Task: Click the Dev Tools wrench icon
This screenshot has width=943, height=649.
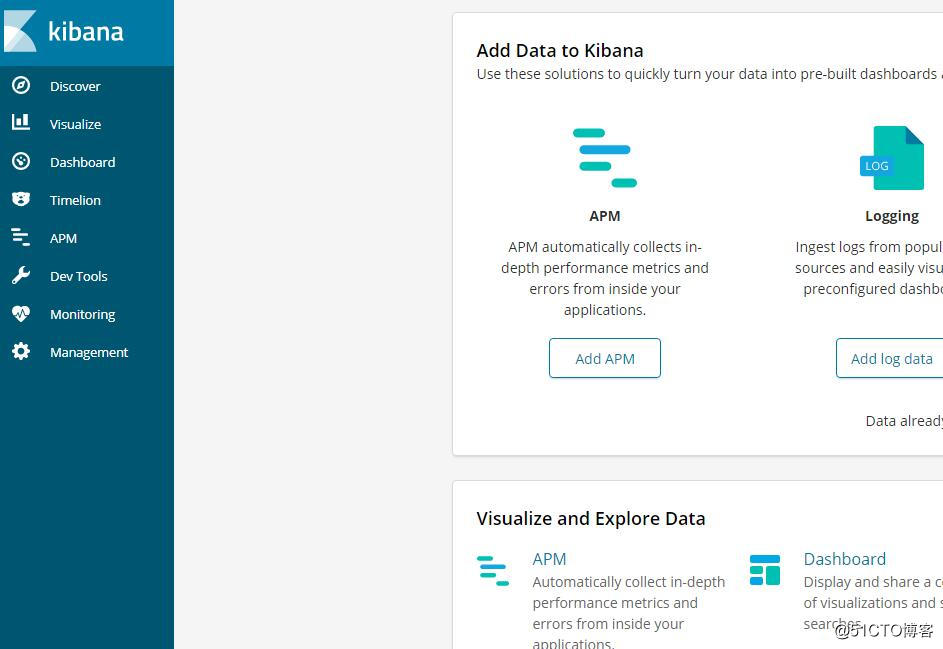Action: 21,275
